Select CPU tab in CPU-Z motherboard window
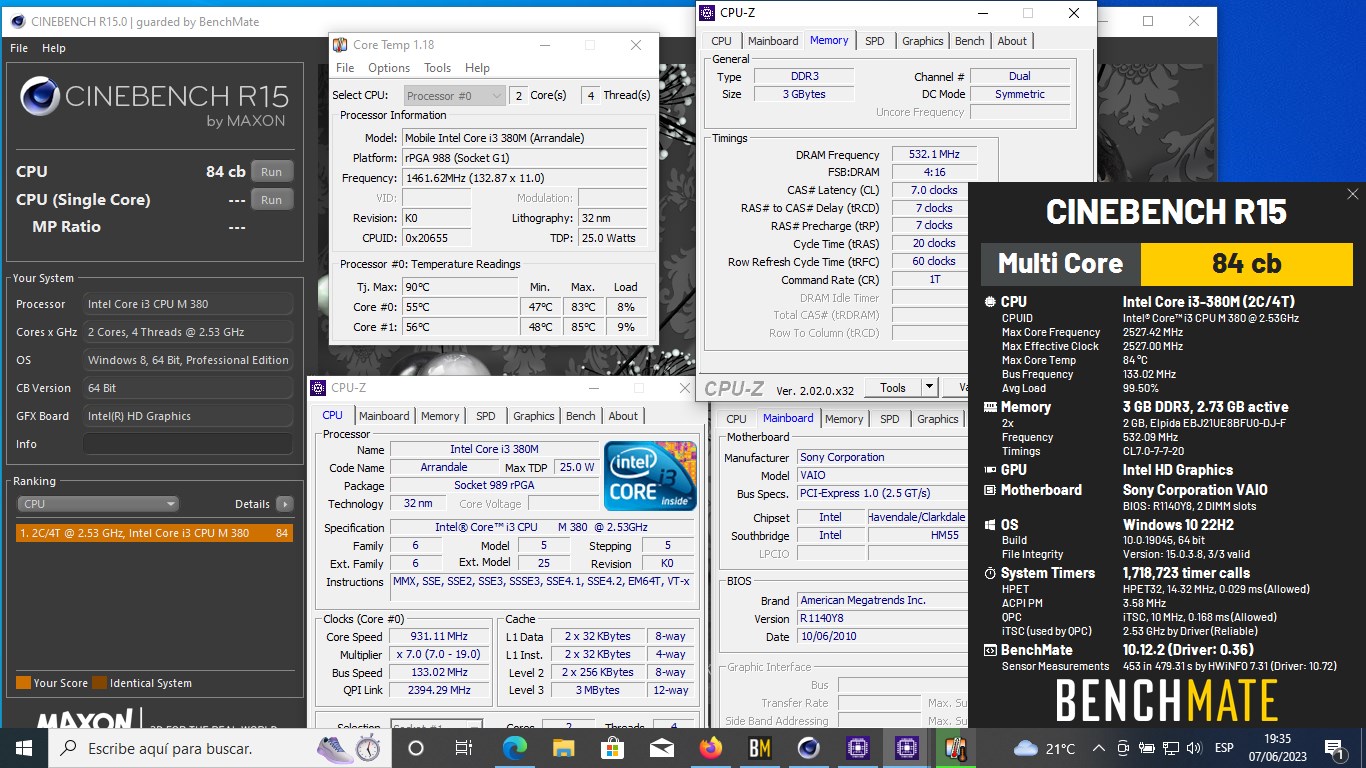Screen dimensions: 1366x768 736,419
